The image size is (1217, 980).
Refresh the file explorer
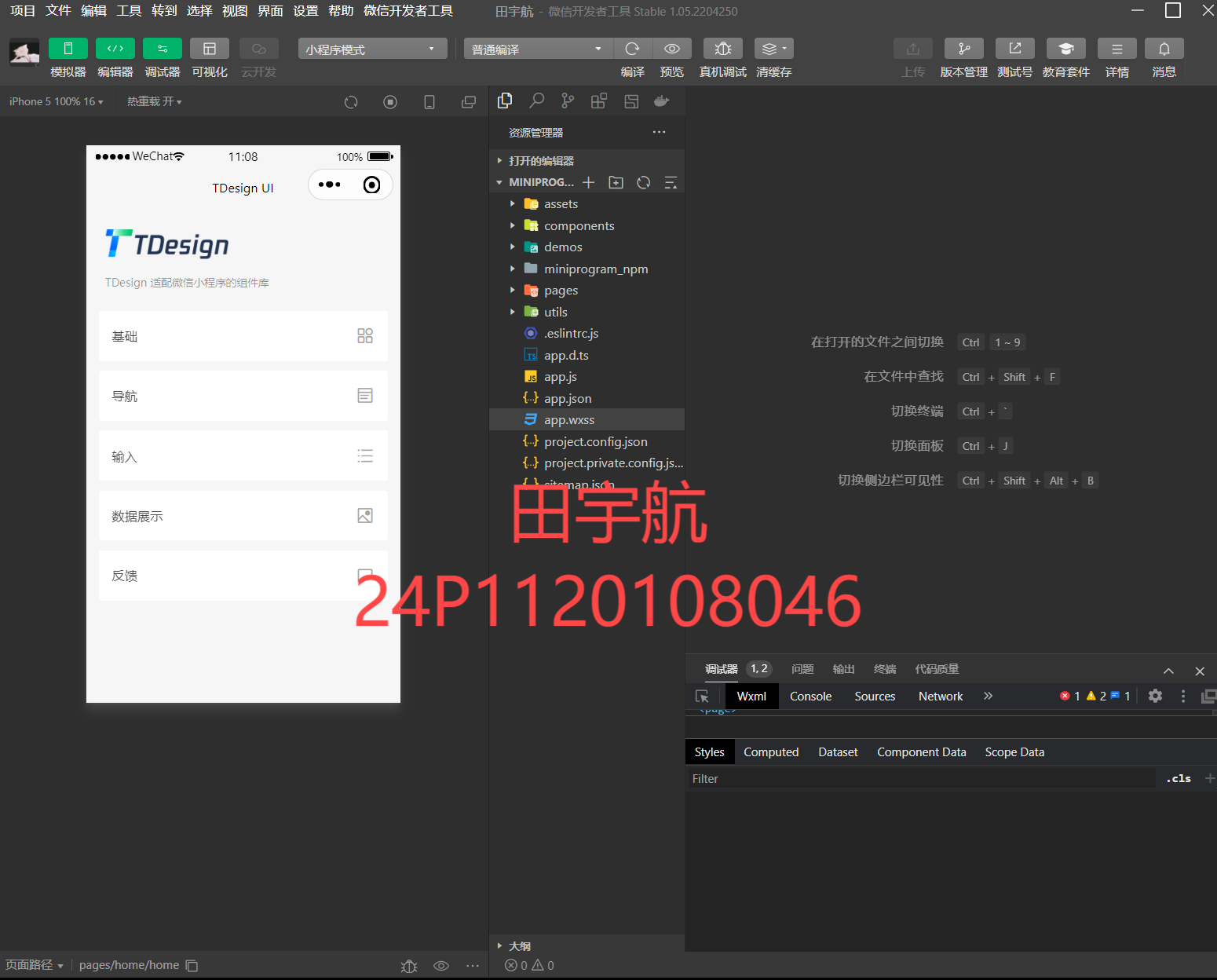point(644,182)
